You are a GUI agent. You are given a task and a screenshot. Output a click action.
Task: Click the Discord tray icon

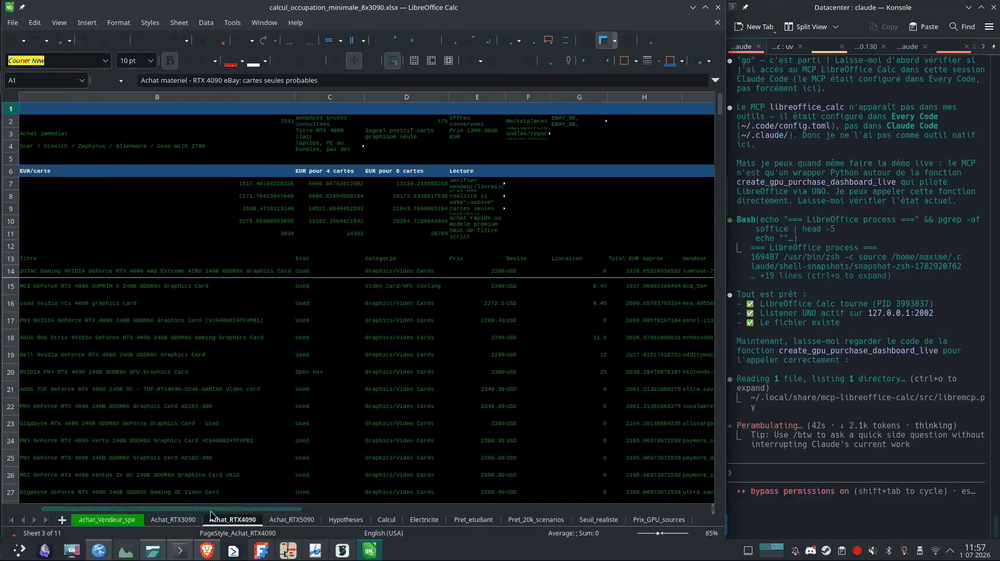(811, 550)
